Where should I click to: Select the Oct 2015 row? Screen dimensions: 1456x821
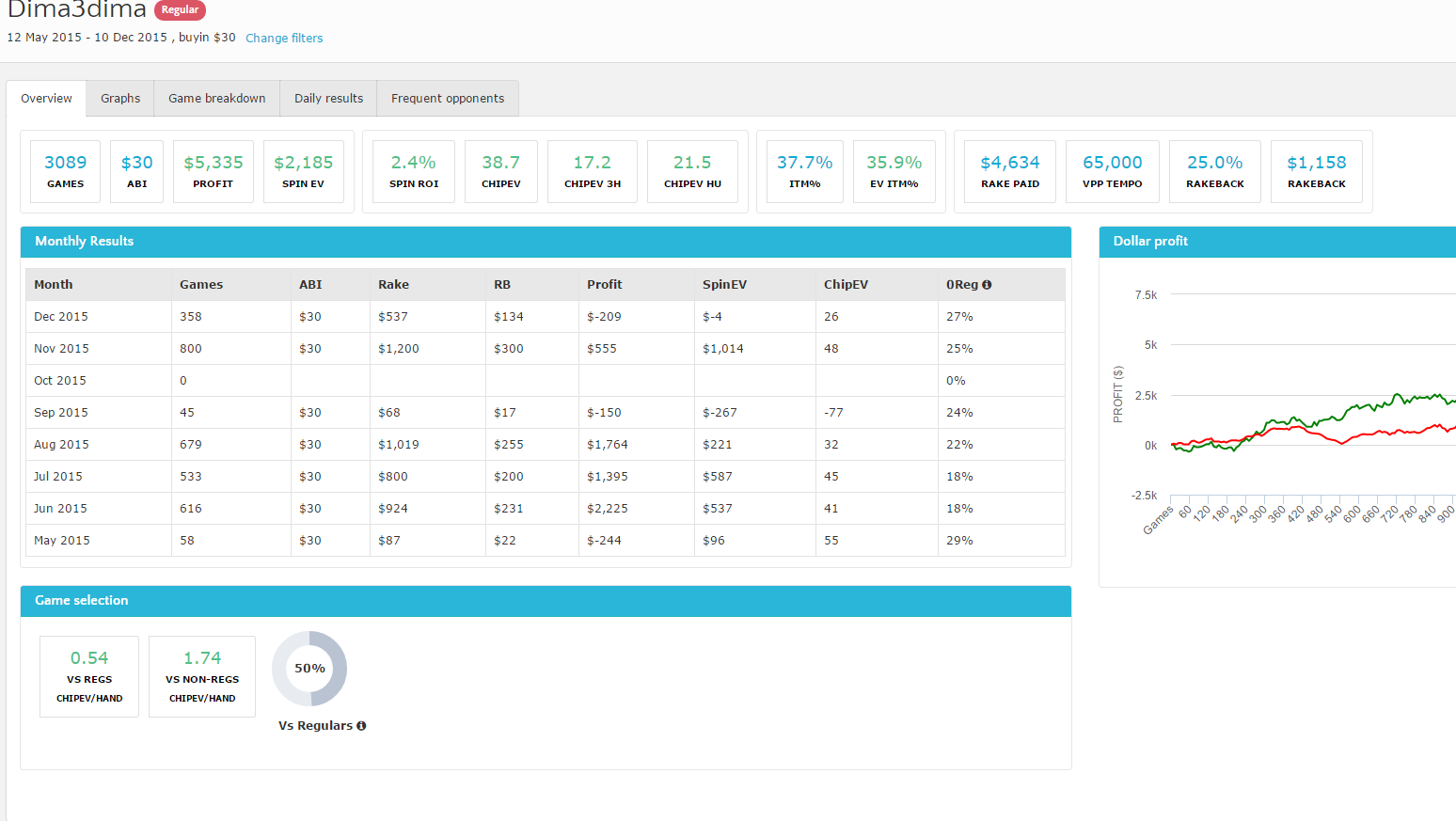pyautogui.click(x=546, y=381)
